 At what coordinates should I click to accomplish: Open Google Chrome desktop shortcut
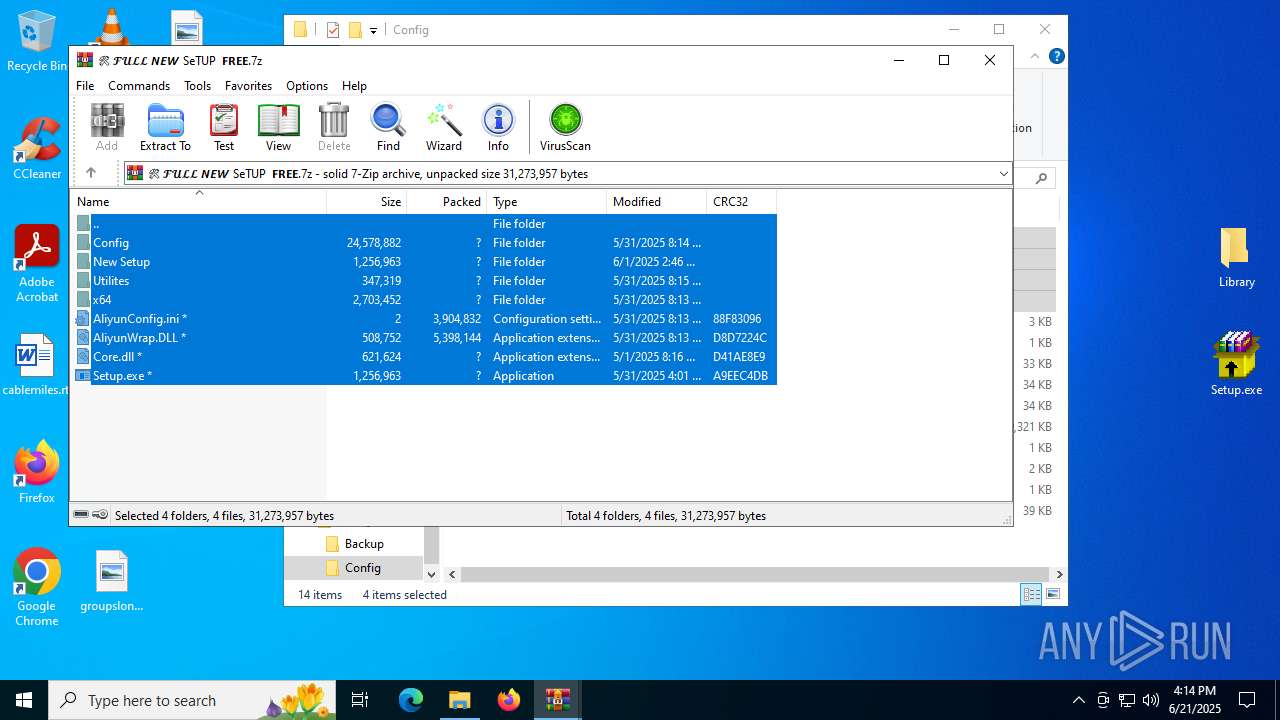(37, 588)
